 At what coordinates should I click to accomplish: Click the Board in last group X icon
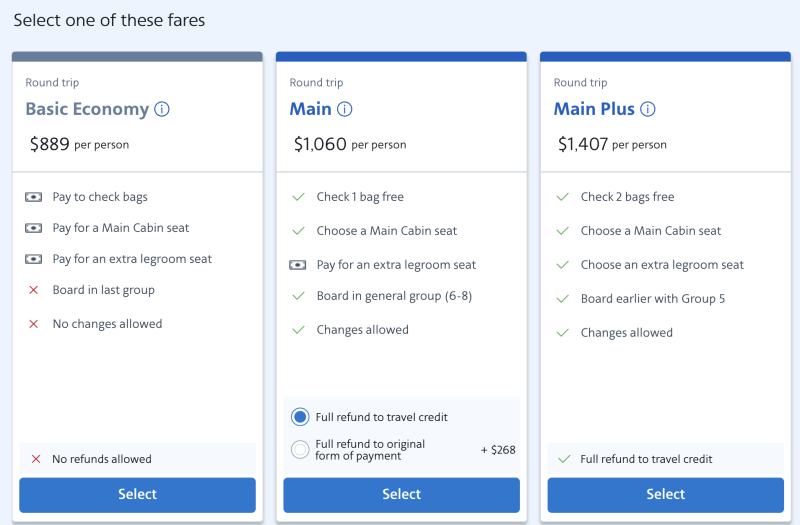pyautogui.click(x=34, y=290)
